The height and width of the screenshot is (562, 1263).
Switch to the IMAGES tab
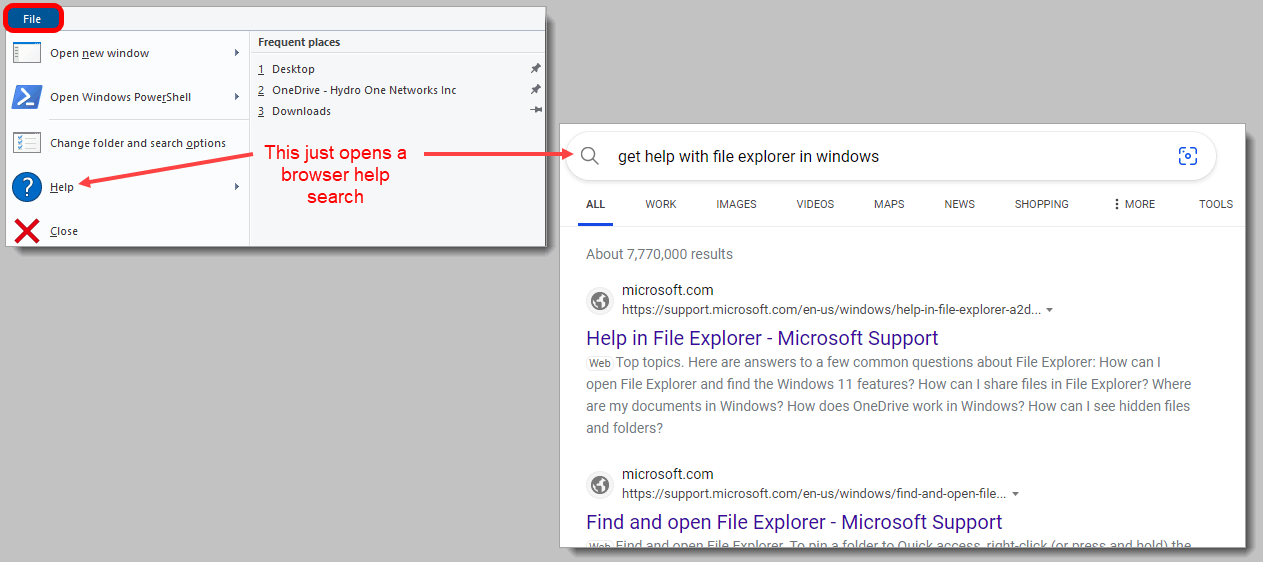pos(736,204)
